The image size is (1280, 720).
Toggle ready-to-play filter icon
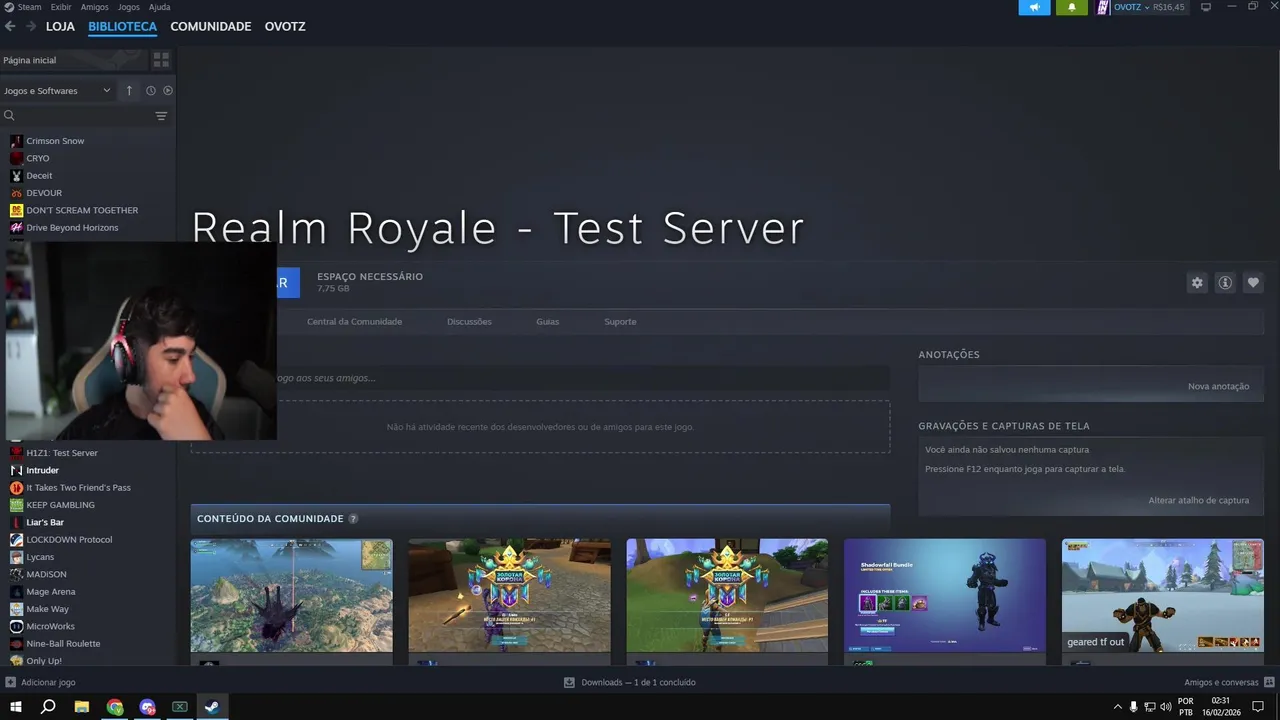[168, 90]
